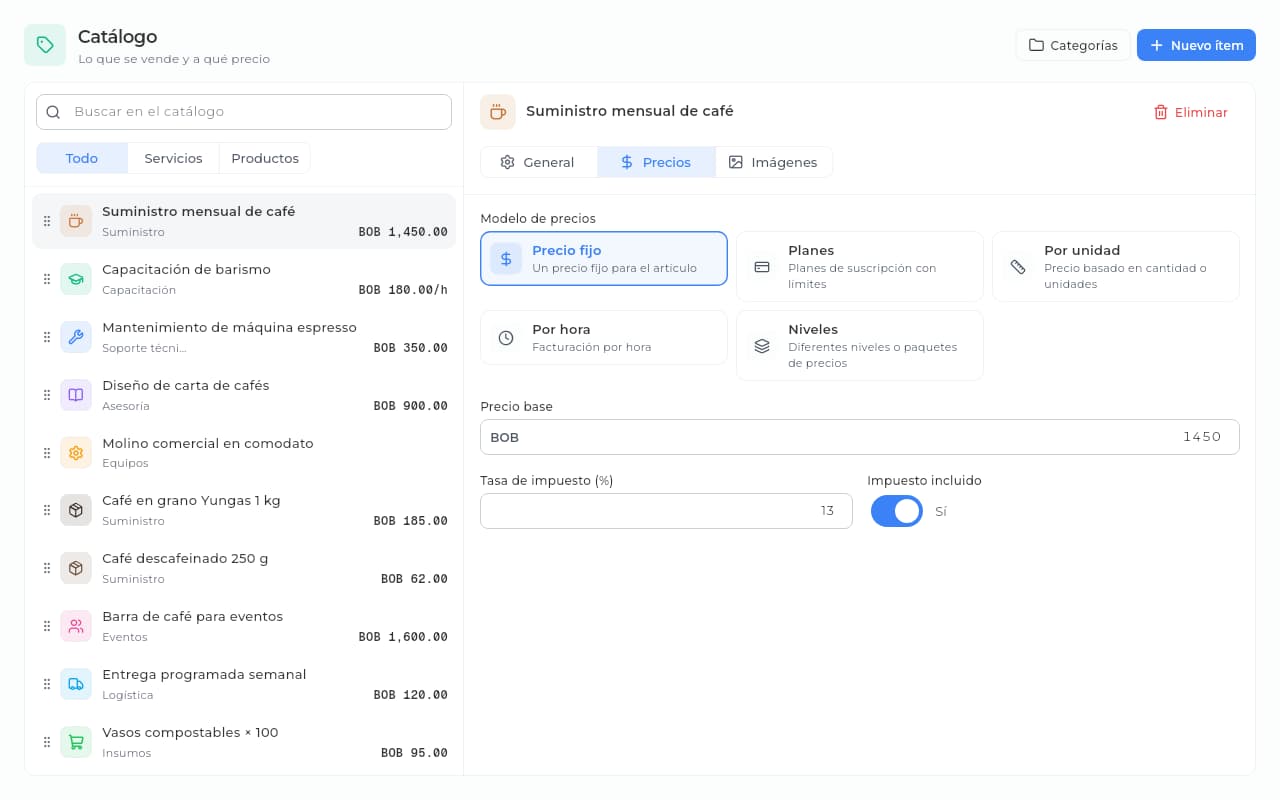Toggle the Impuesto incluido switch
This screenshot has height=800, width=1280.
[897, 511]
